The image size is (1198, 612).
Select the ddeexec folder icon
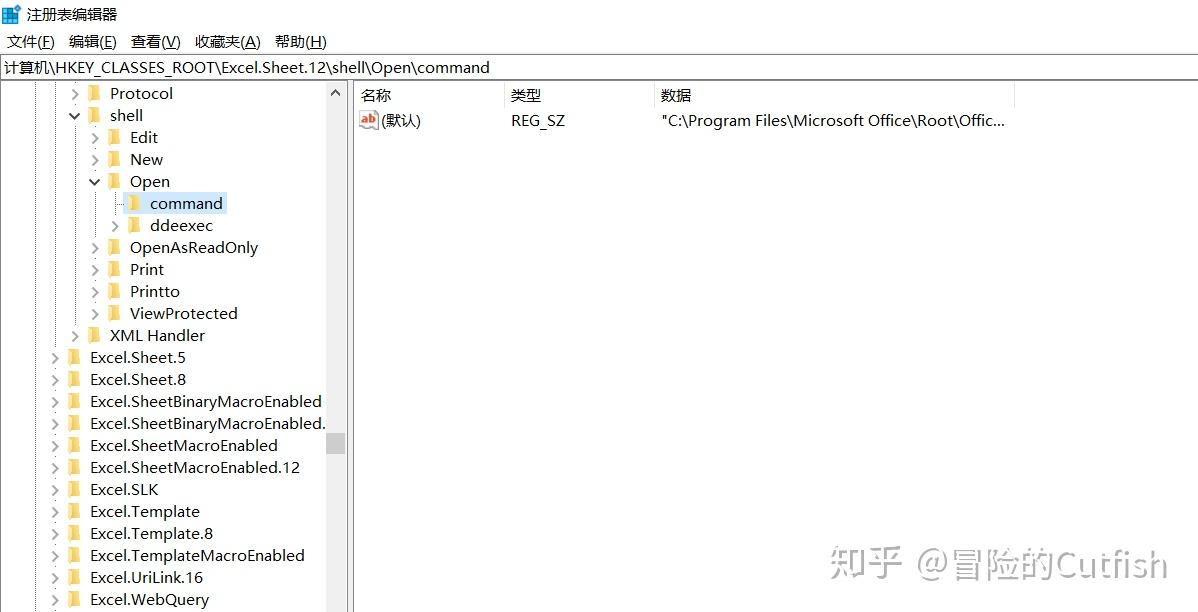pos(134,225)
